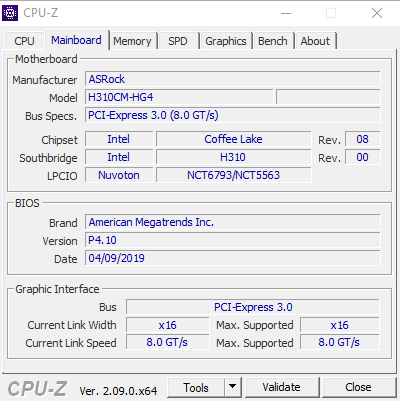Click the LPCIO NCT6793/NCT5563 field
400x401 pixels.
[x=233, y=175]
